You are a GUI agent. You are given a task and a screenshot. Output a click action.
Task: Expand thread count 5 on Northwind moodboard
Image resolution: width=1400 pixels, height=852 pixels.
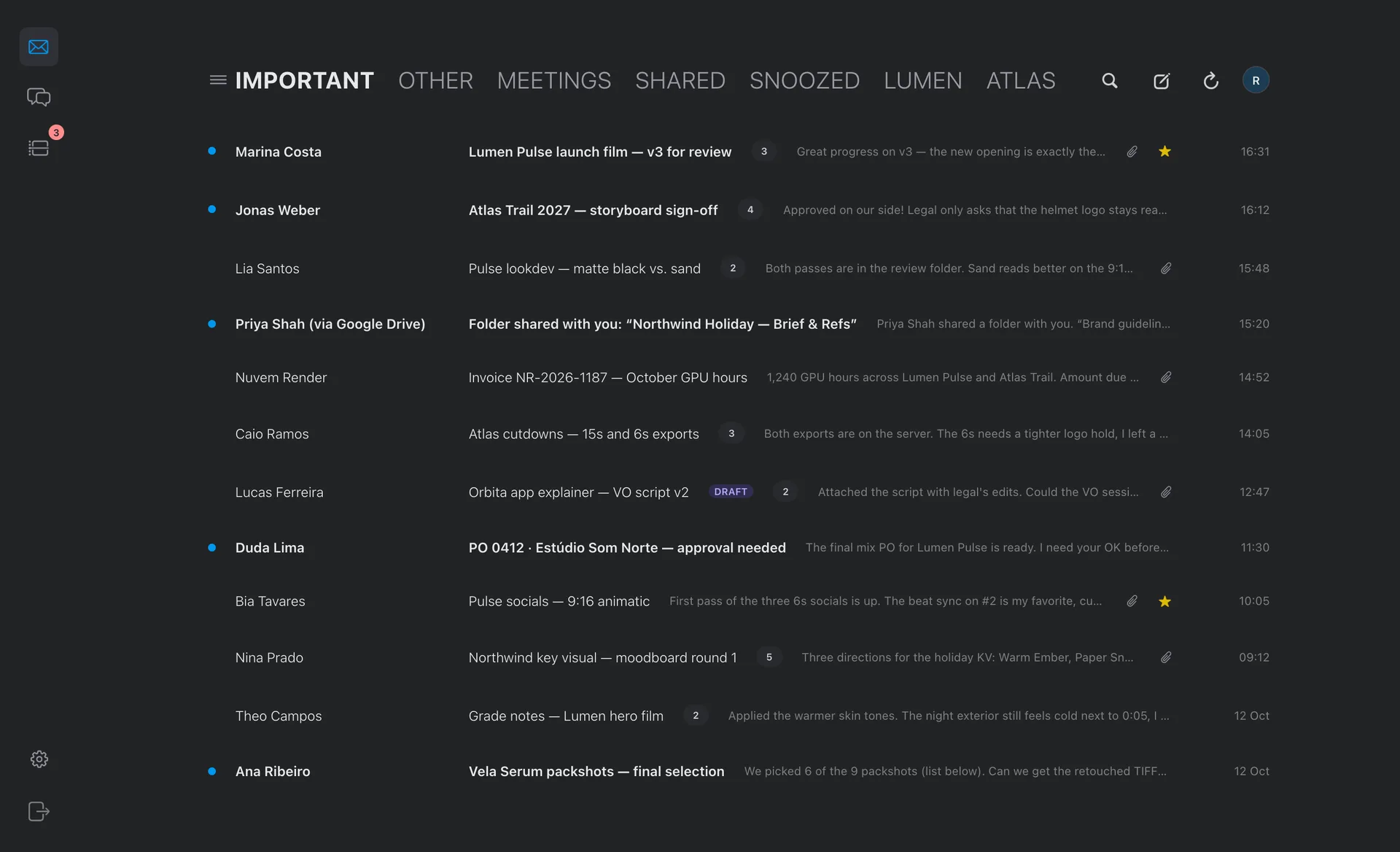point(769,657)
